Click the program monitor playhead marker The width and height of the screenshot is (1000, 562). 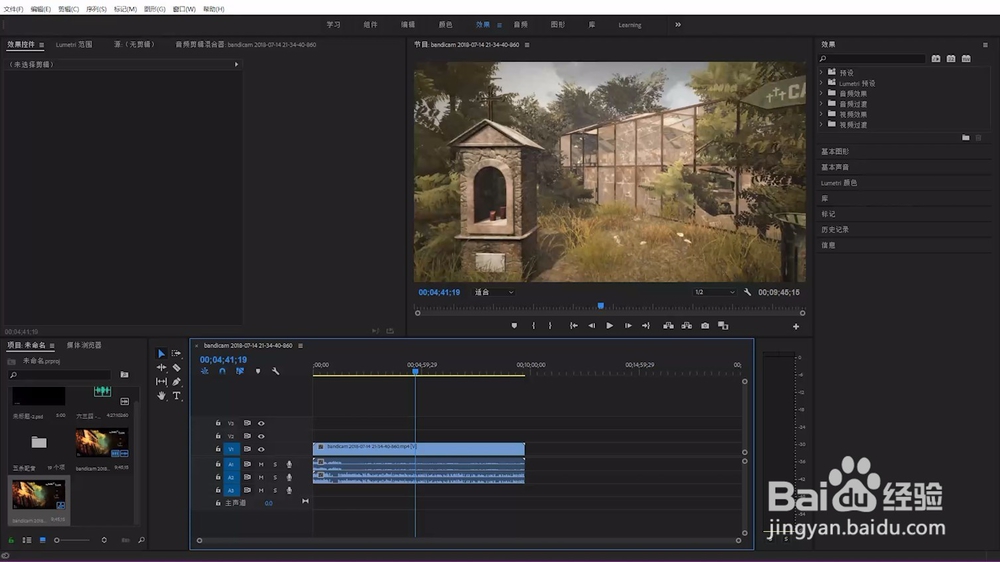[x=600, y=306]
